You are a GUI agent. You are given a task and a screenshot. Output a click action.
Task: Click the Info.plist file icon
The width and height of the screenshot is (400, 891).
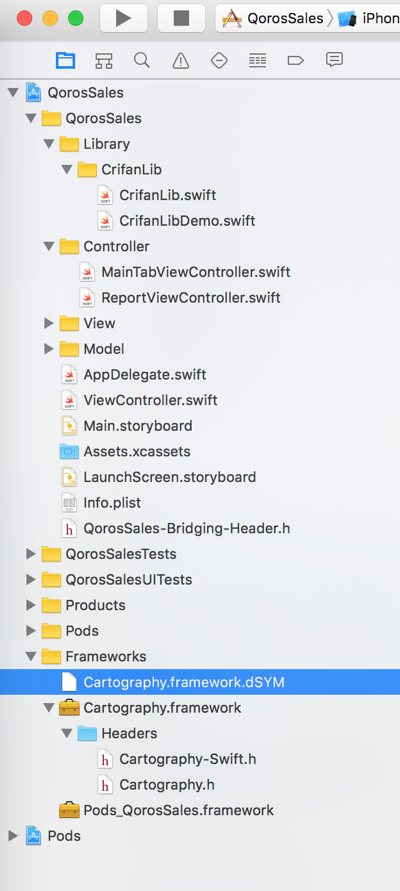[x=69, y=502]
